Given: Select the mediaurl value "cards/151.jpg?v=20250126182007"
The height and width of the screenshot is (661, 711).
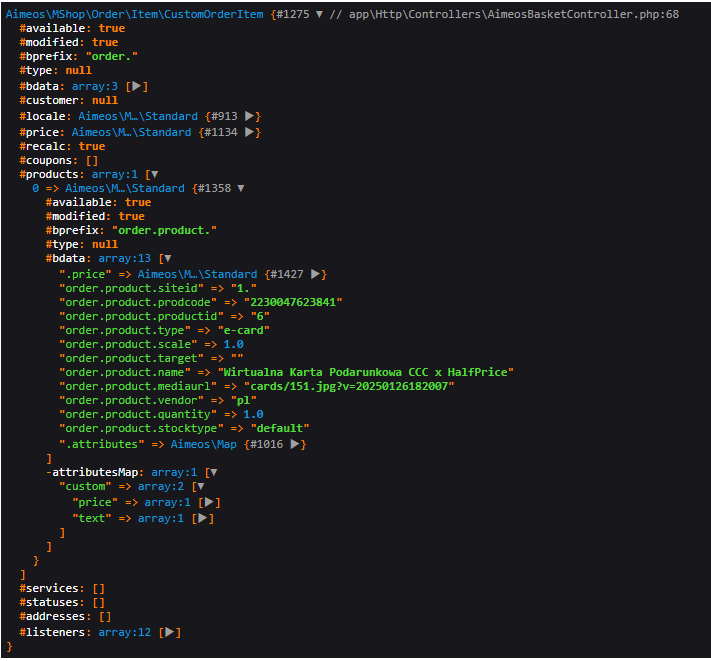Looking at the screenshot, I should point(349,386).
